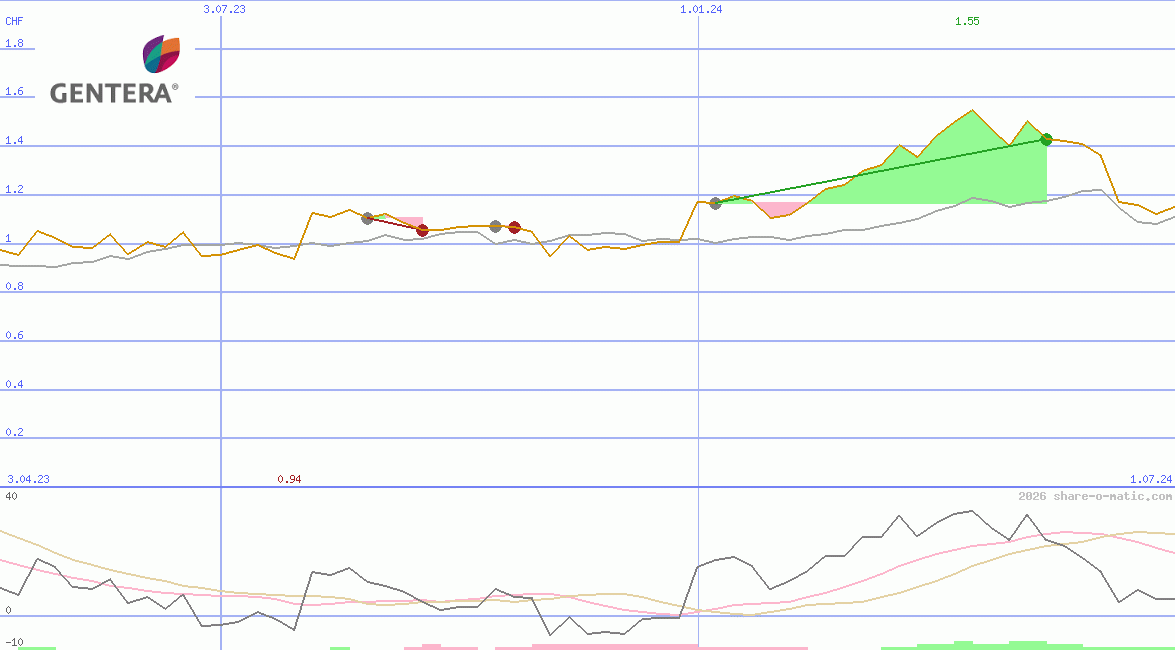
Task: Click the 3.04.23 start date label
Action: [x=28, y=479]
